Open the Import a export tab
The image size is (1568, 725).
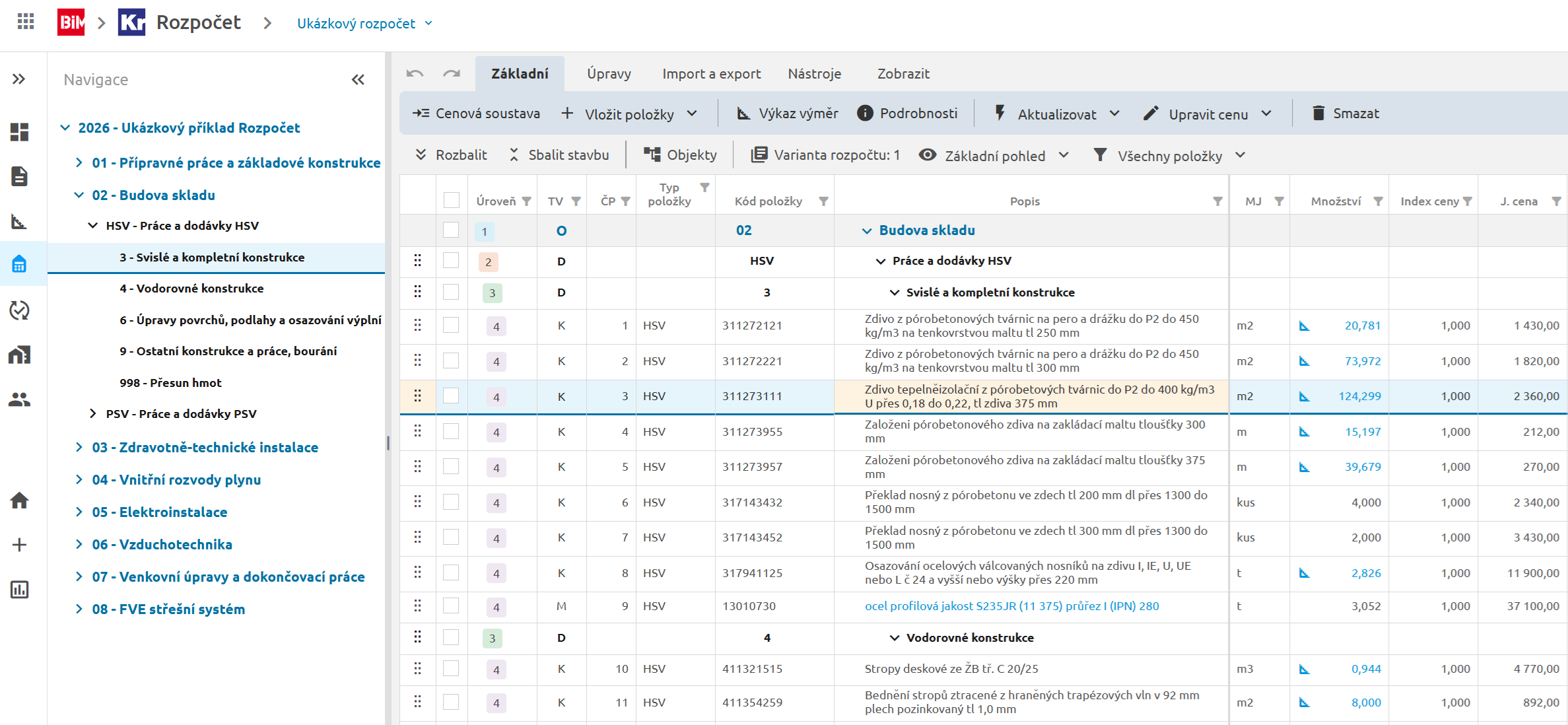tap(711, 74)
